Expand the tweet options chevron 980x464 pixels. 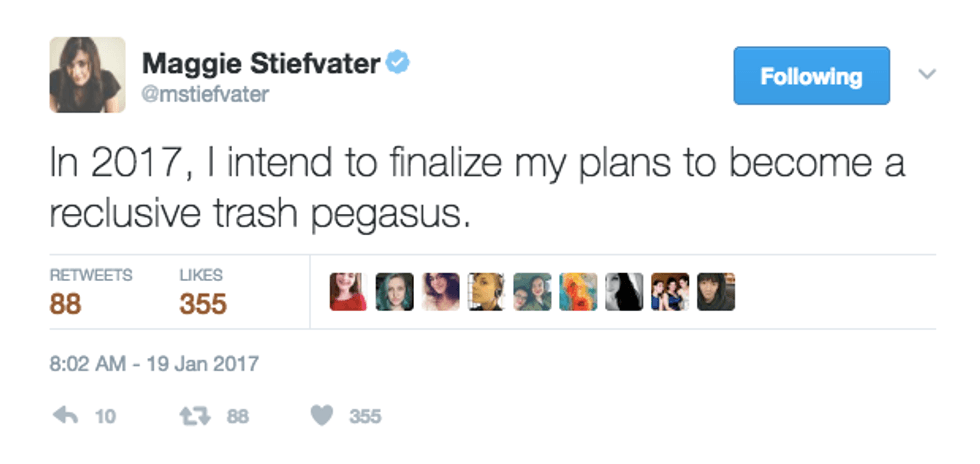click(x=927, y=75)
